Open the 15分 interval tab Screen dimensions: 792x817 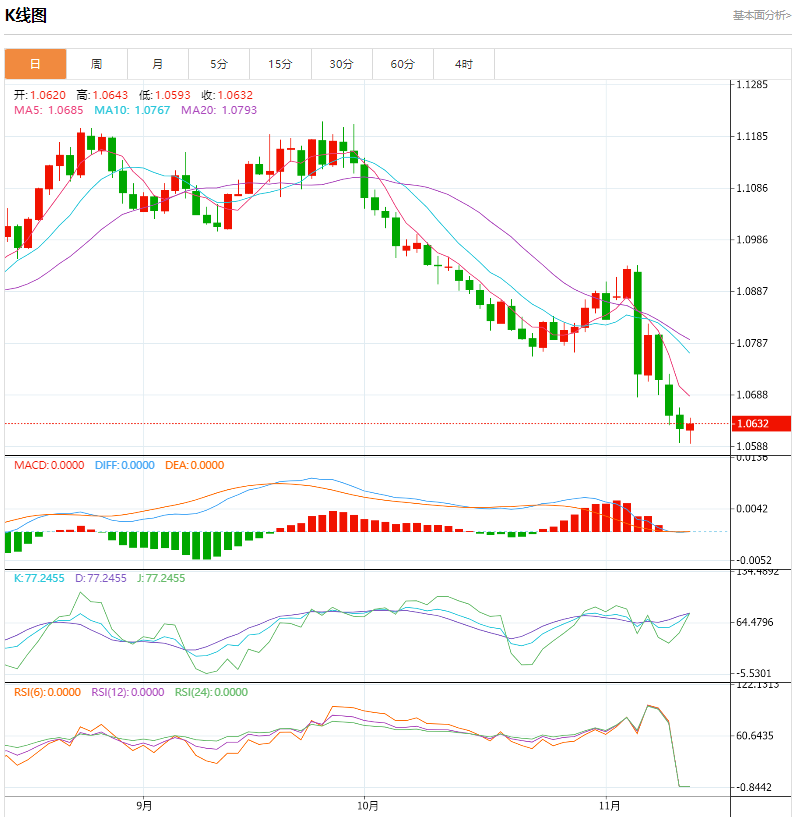[280, 64]
